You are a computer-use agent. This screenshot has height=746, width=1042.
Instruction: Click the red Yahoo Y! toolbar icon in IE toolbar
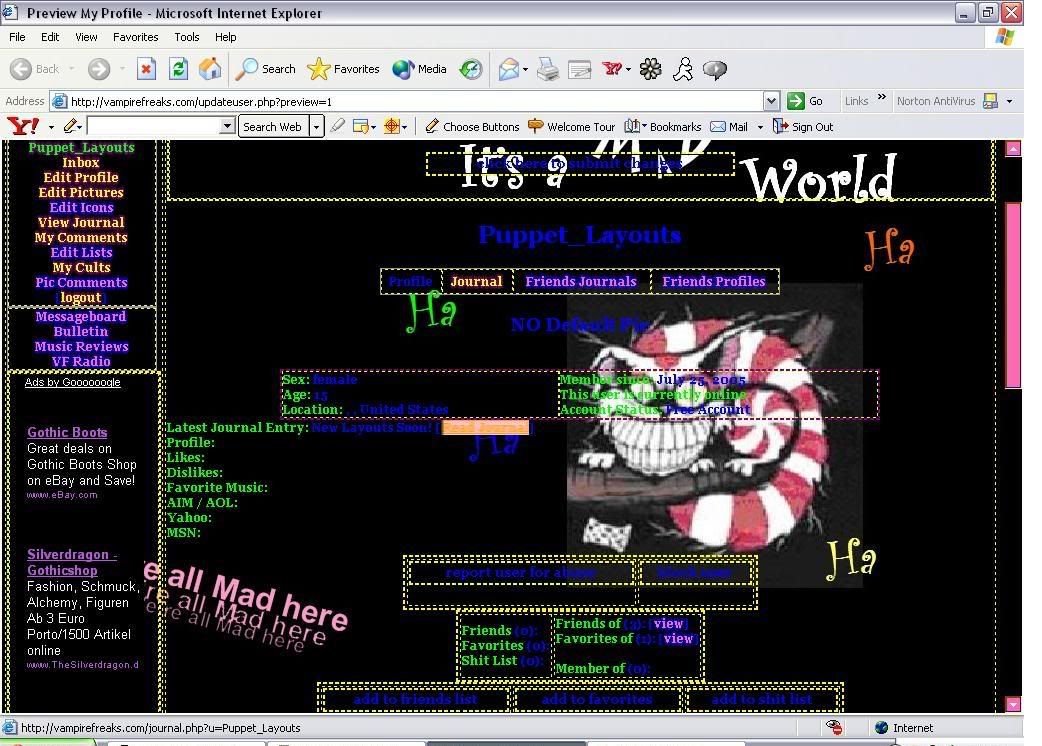coord(612,68)
